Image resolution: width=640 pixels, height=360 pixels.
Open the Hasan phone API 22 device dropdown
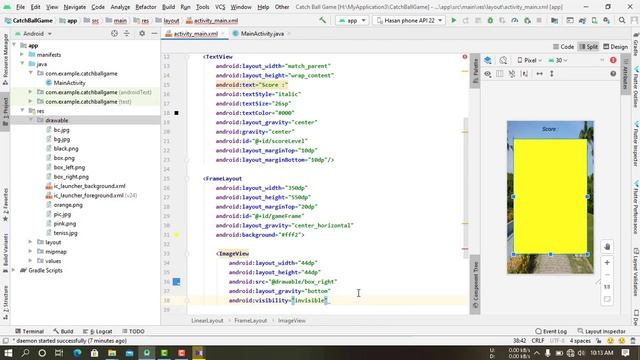(x=409, y=20)
